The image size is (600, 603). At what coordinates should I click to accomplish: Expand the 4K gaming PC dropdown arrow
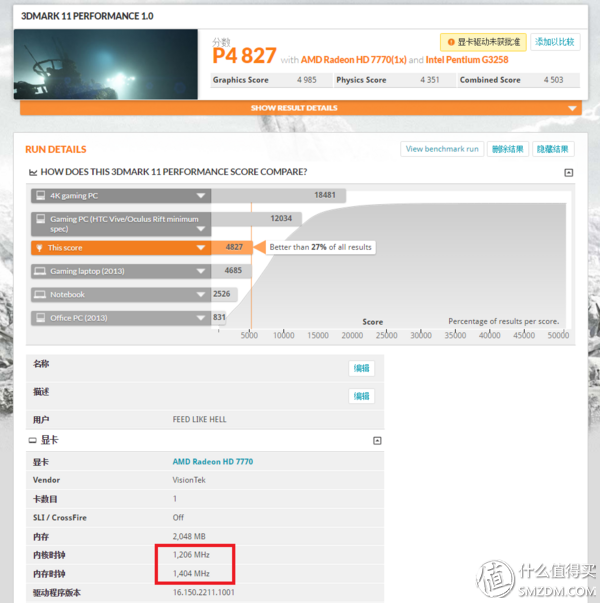[201, 196]
